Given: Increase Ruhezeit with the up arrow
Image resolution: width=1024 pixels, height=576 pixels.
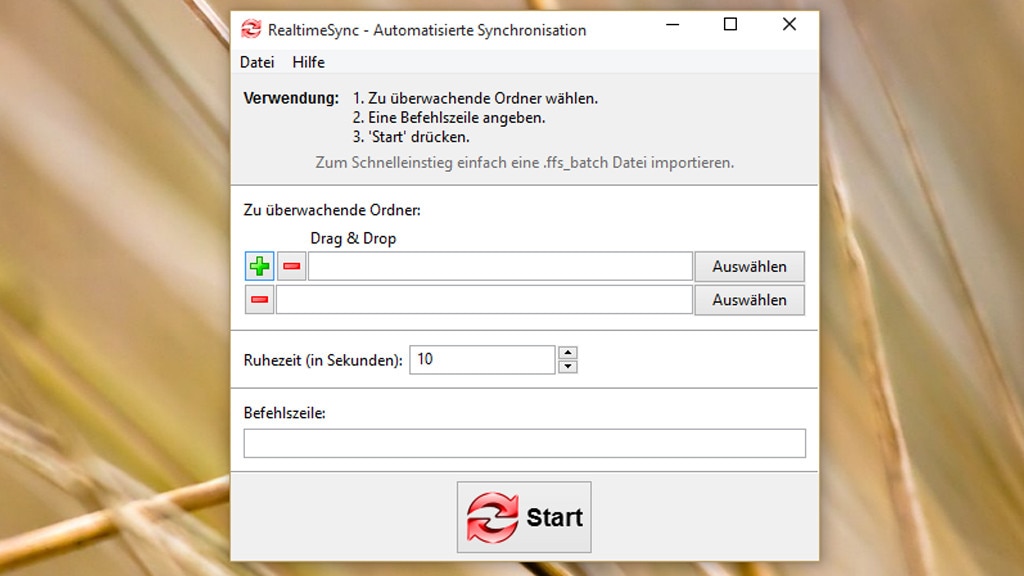Looking at the screenshot, I should (x=568, y=353).
